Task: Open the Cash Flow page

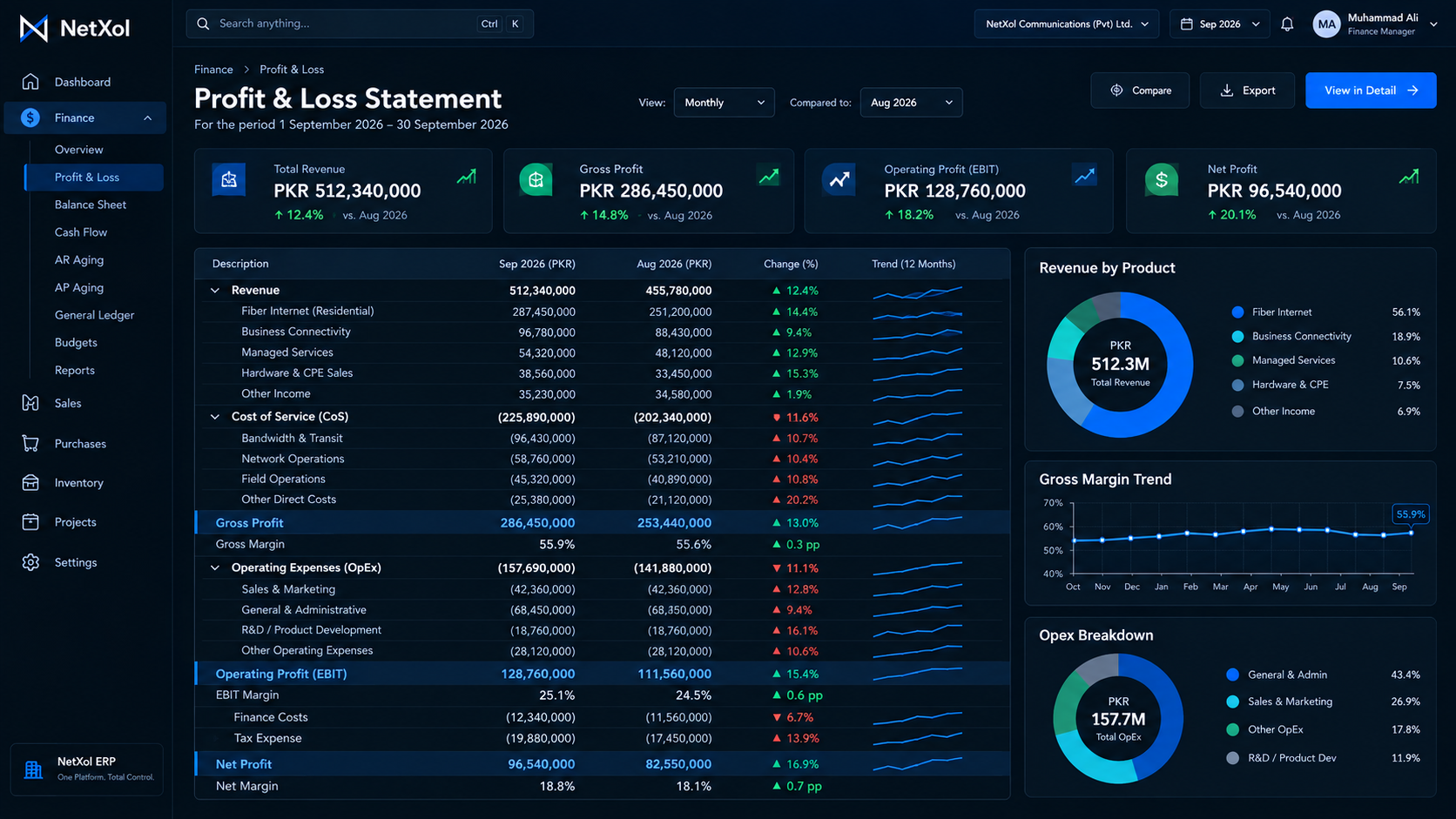Action: pyautogui.click(x=81, y=232)
